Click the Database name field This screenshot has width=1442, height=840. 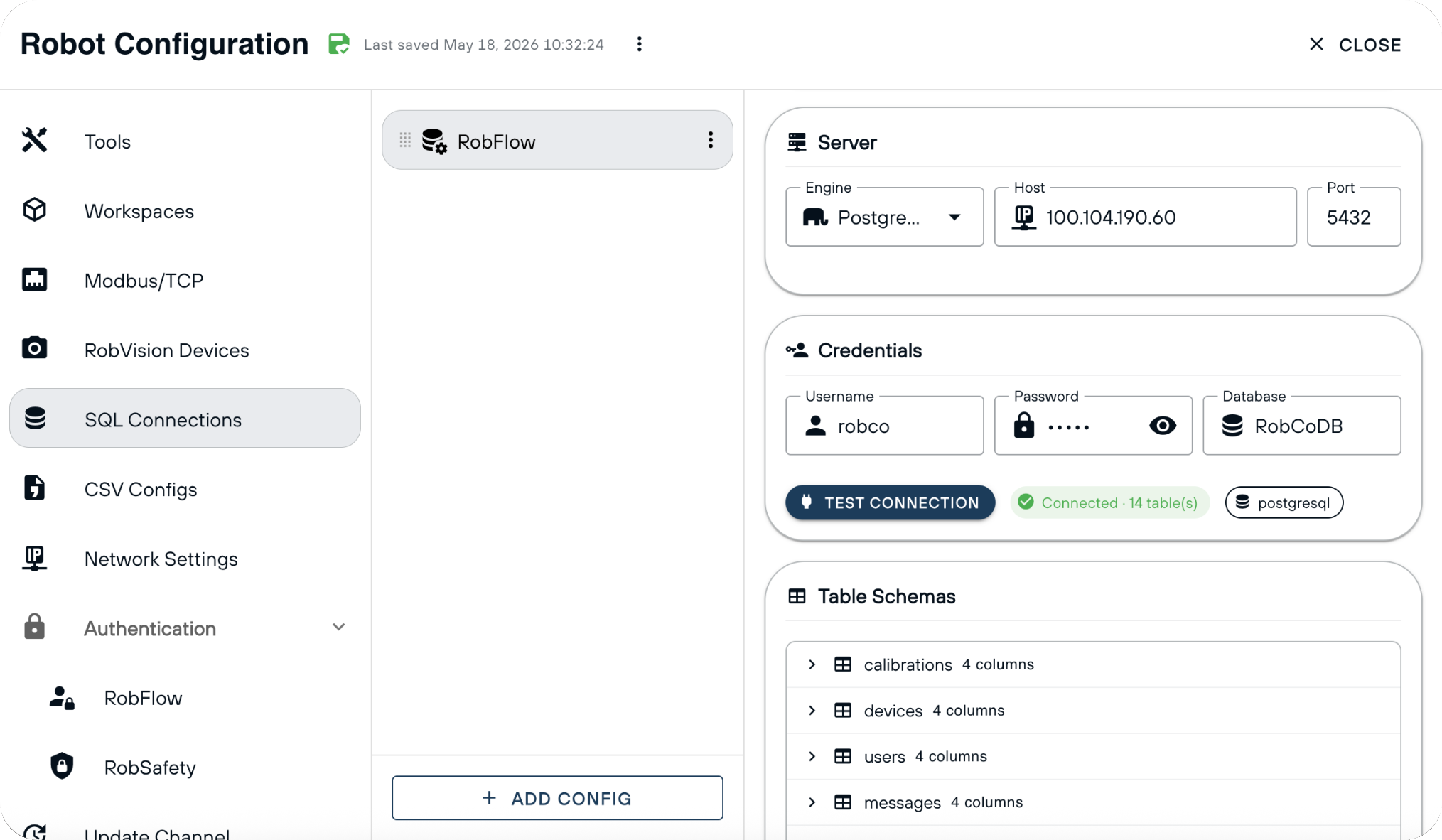1301,425
